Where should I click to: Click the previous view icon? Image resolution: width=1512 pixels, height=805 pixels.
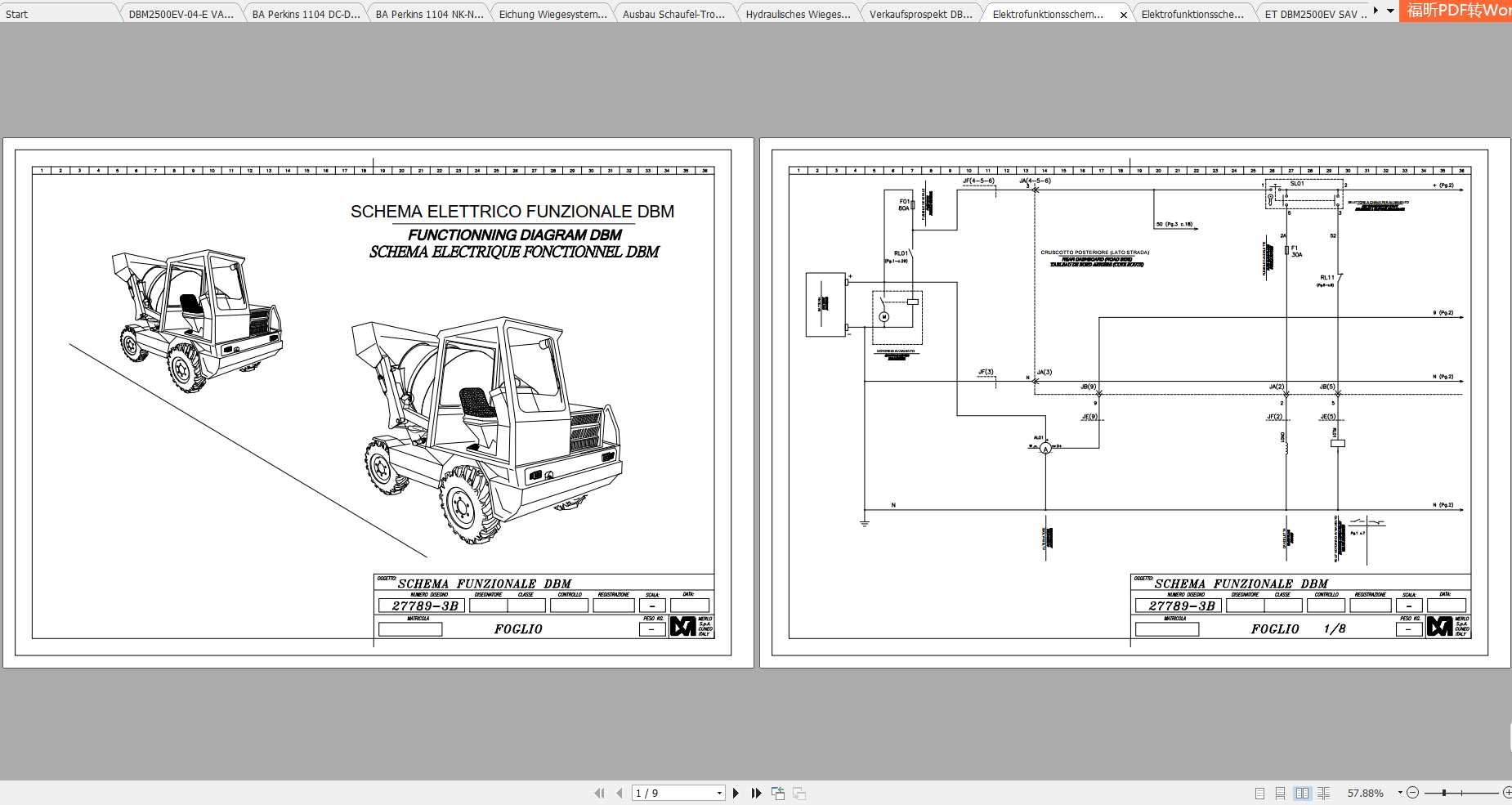click(x=778, y=793)
